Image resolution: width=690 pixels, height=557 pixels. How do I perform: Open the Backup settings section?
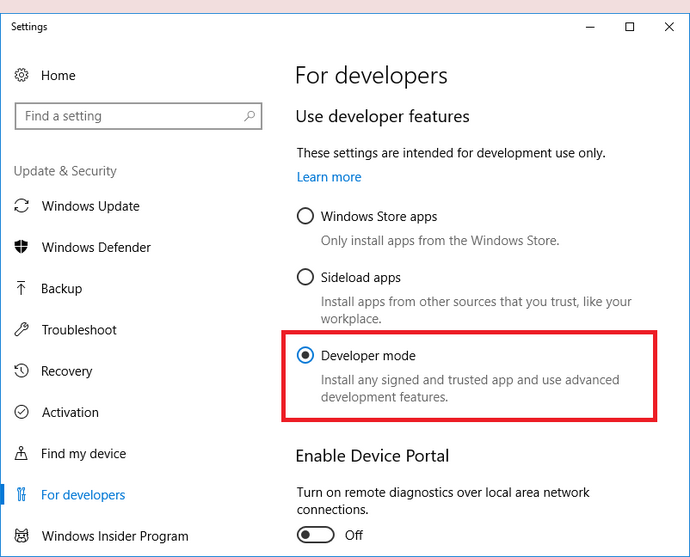click(x=62, y=288)
